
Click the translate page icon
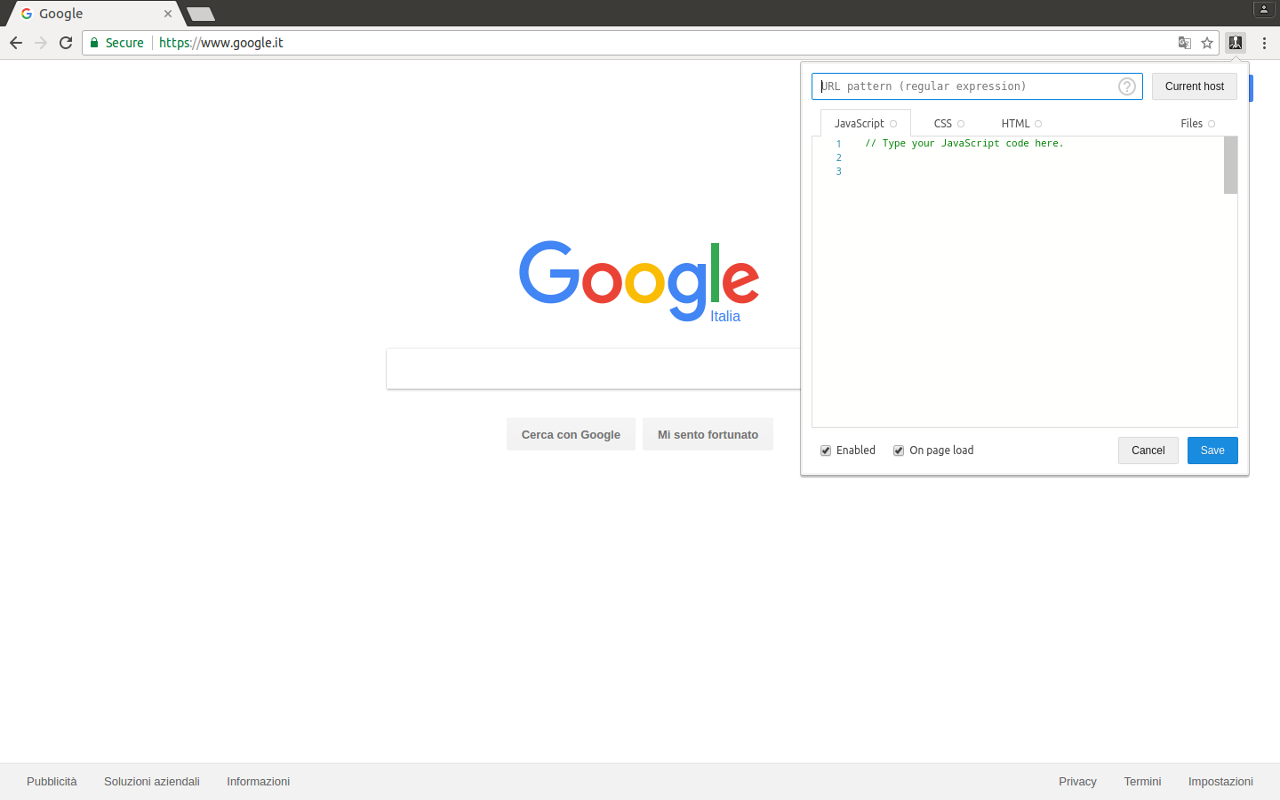1185,43
